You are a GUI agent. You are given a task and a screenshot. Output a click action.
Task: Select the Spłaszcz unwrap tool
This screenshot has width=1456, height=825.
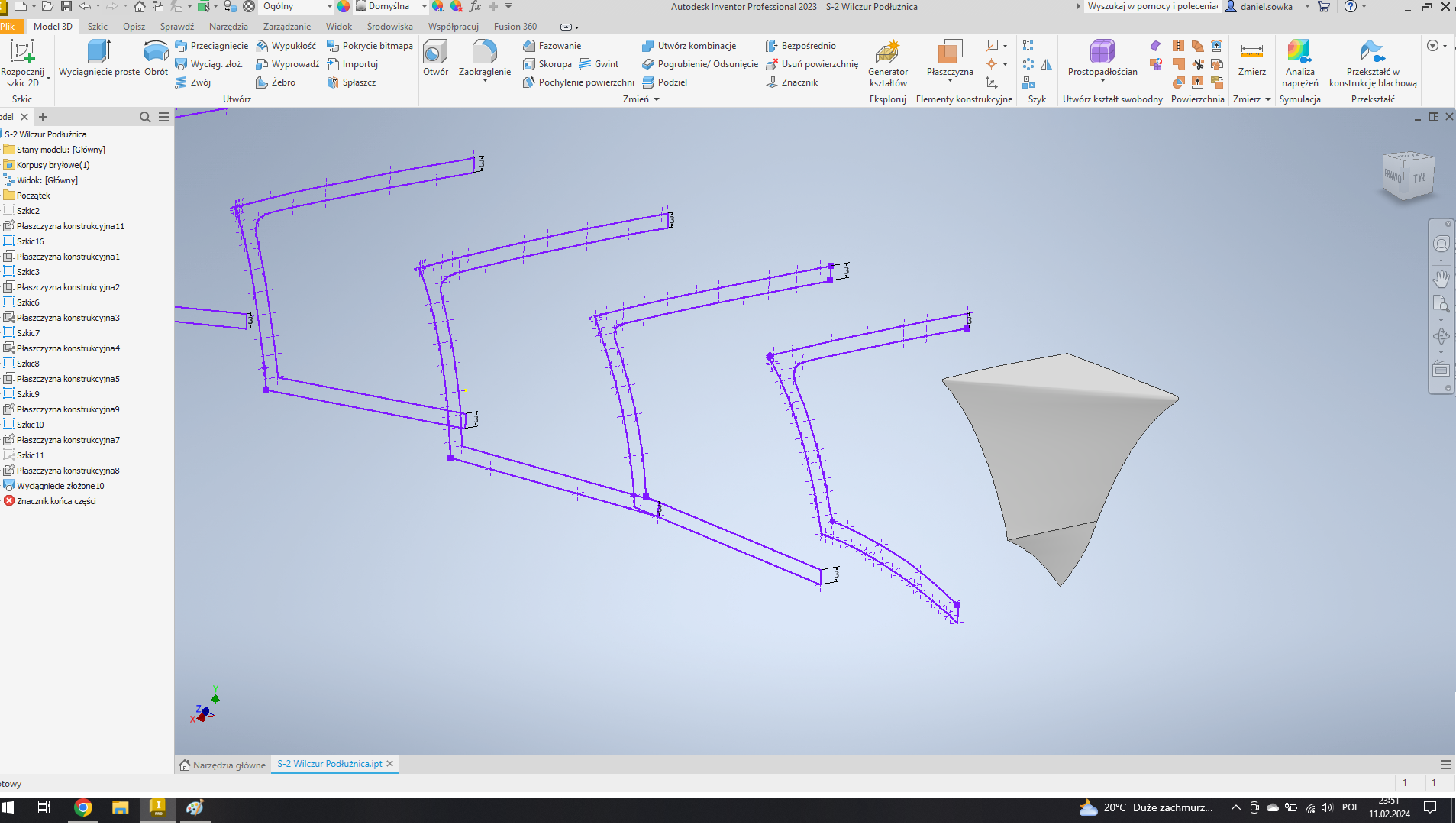click(351, 82)
